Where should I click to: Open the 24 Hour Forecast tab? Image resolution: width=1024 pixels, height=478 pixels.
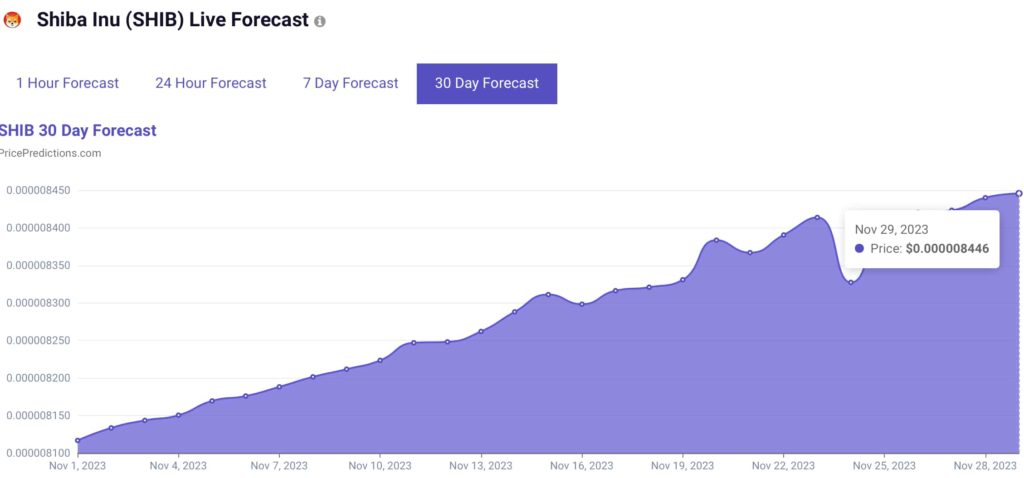[x=211, y=83]
